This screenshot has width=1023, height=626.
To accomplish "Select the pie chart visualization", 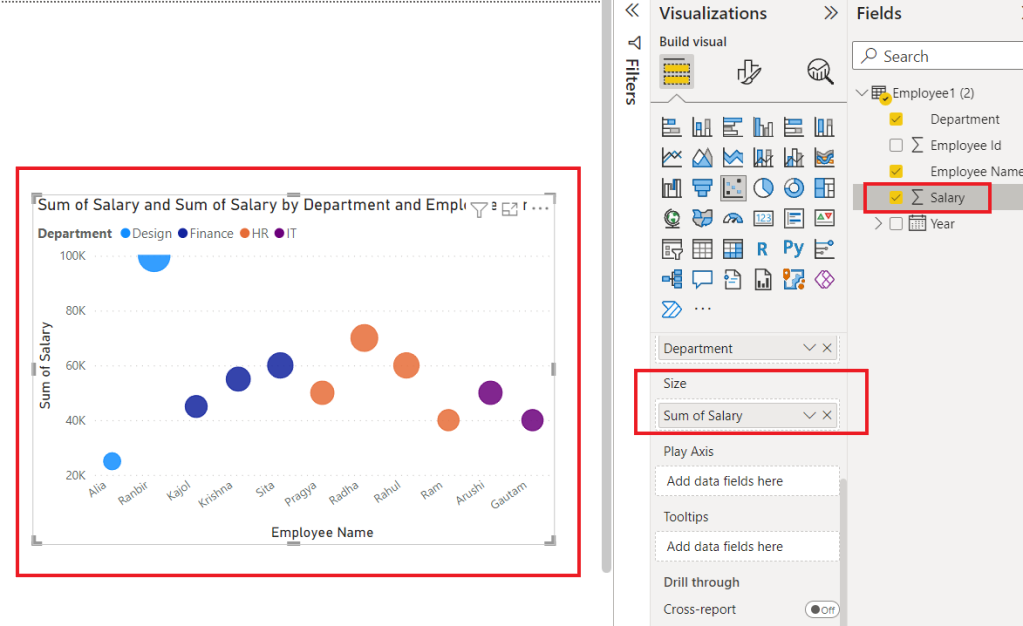I will (x=762, y=186).
